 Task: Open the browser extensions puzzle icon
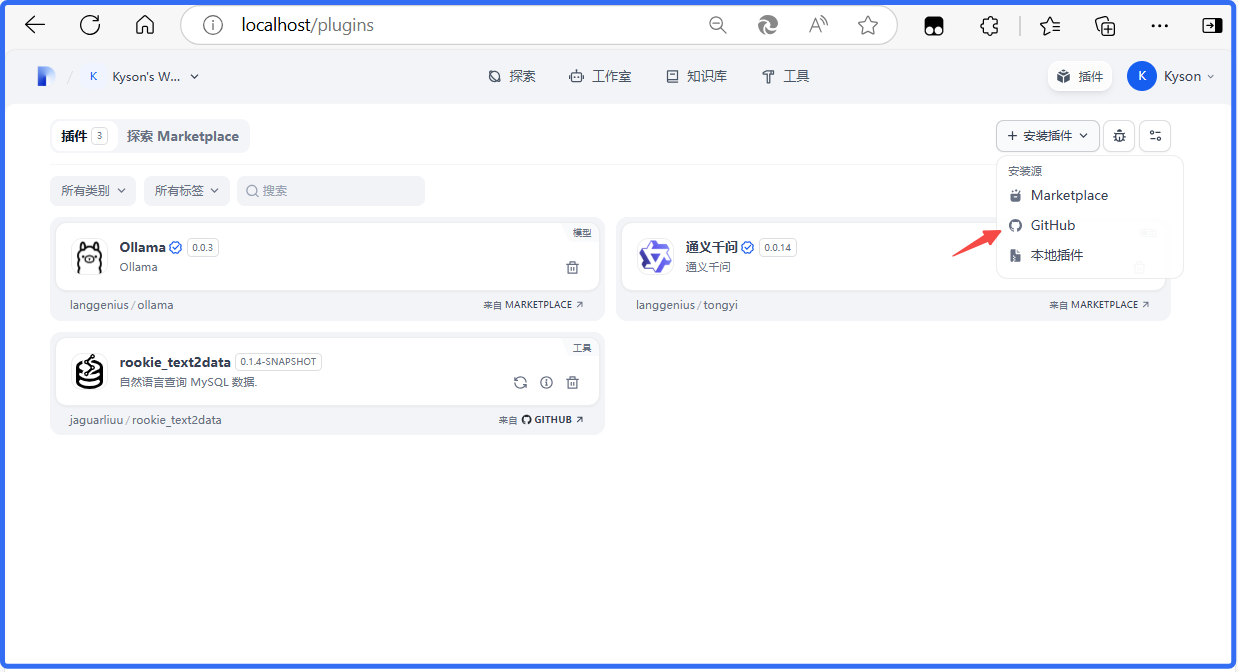989,25
